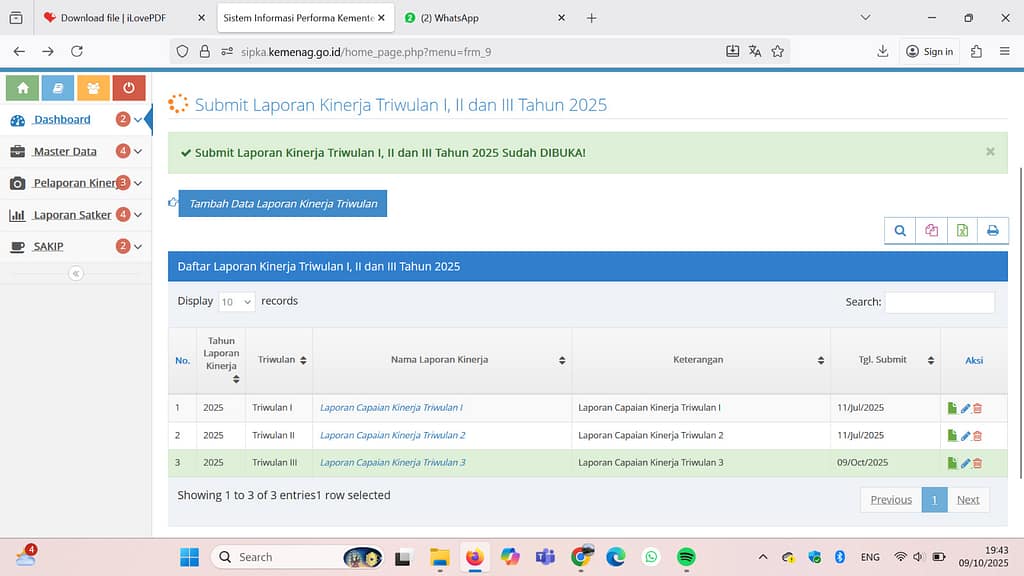Sort table by Tgl. Submit column
Screen dimensions: 1024x576
click(x=884, y=360)
